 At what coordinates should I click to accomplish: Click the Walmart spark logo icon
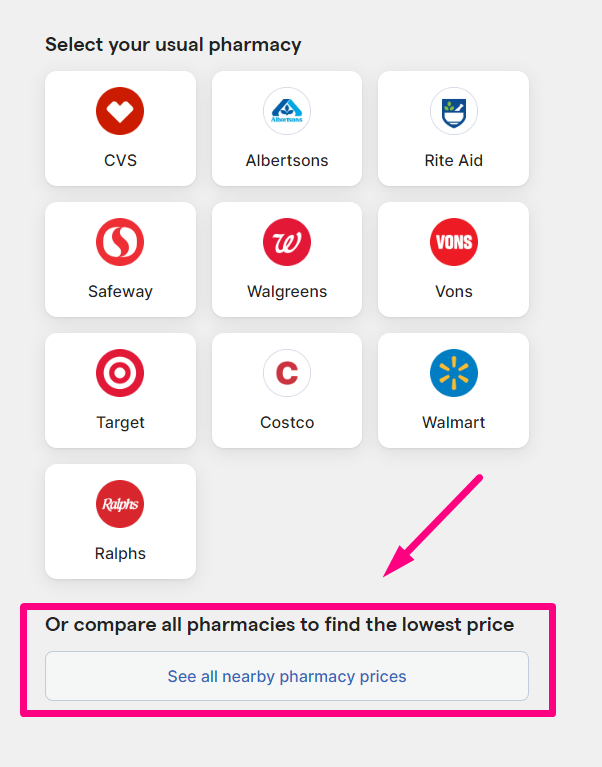[x=453, y=373]
